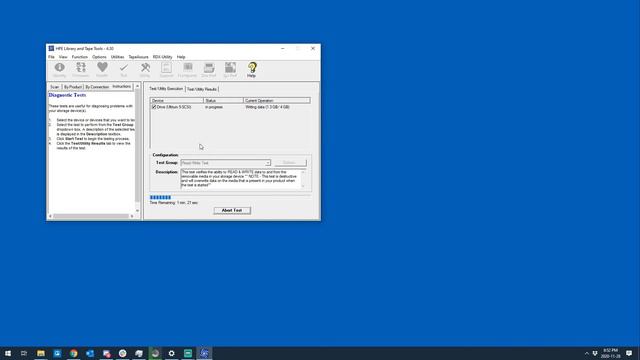Open the Action Center notification icon
Image resolution: width=640 pixels, height=360 pixels.
629,353
